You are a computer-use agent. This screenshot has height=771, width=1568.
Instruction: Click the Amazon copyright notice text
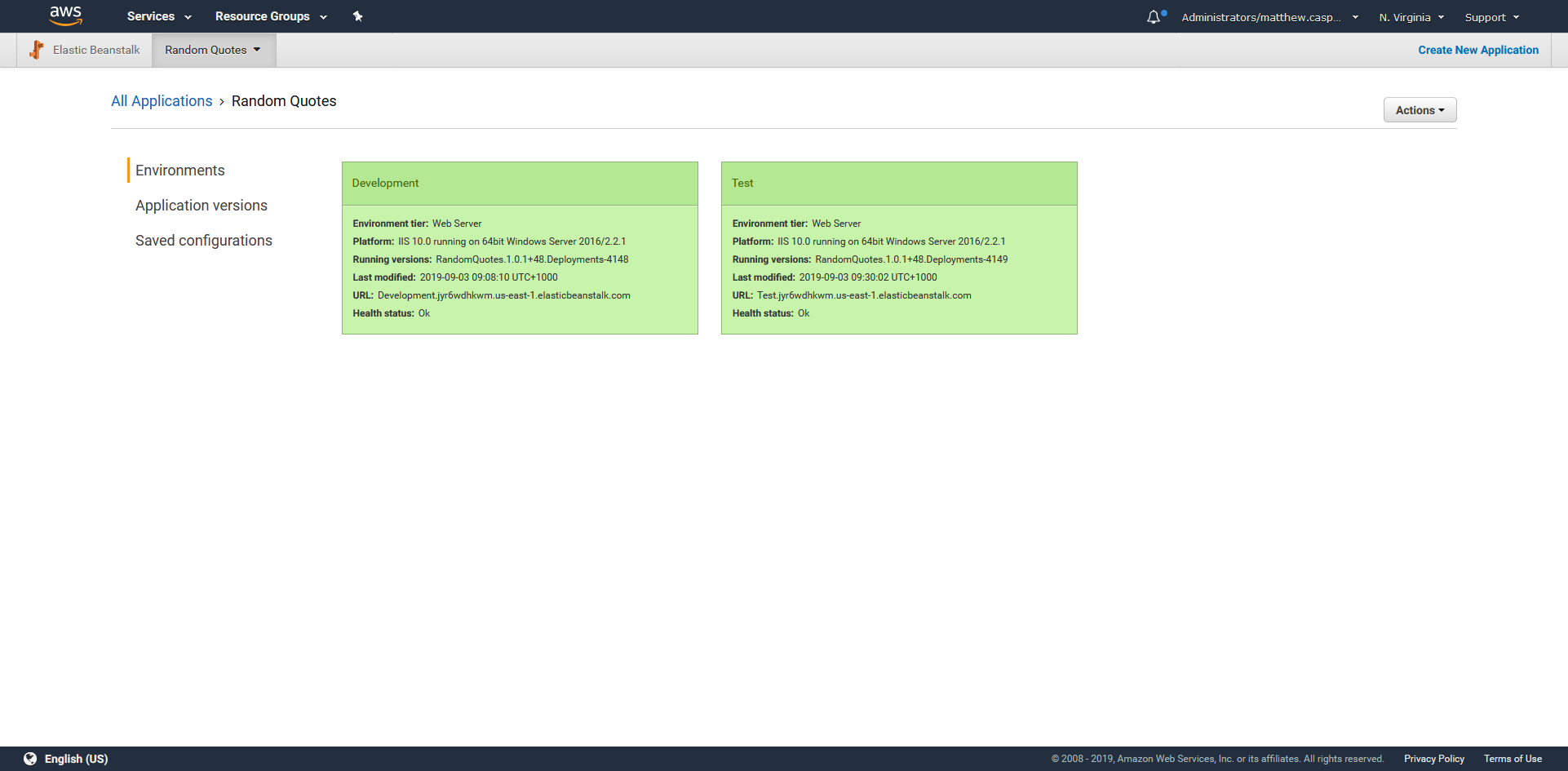pos(1217,759)
